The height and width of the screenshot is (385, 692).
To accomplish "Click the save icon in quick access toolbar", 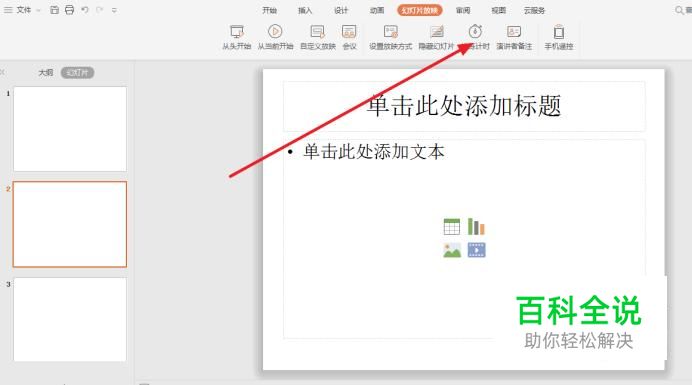I will [x=54, y=10].
